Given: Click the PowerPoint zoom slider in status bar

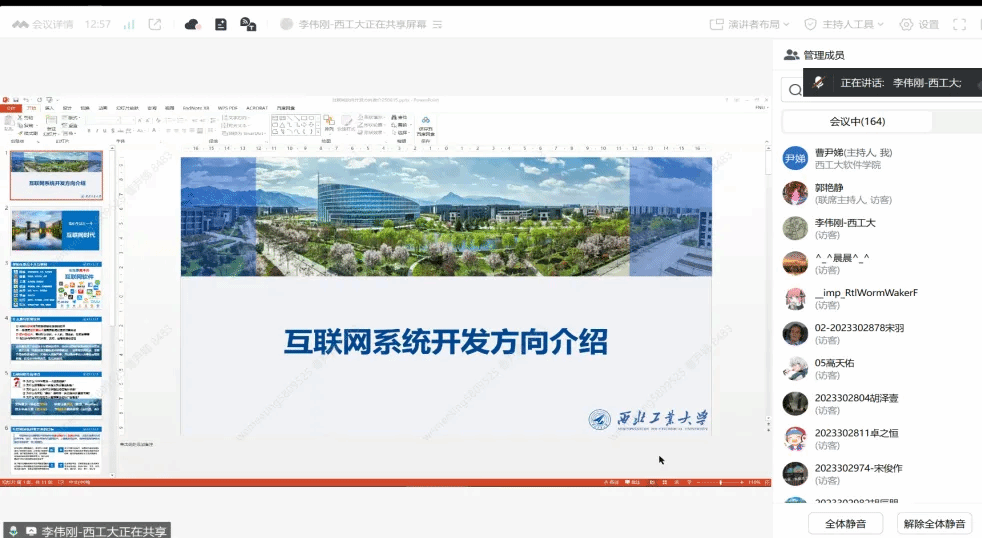Looking at the screenshot, I should [720, 483].
